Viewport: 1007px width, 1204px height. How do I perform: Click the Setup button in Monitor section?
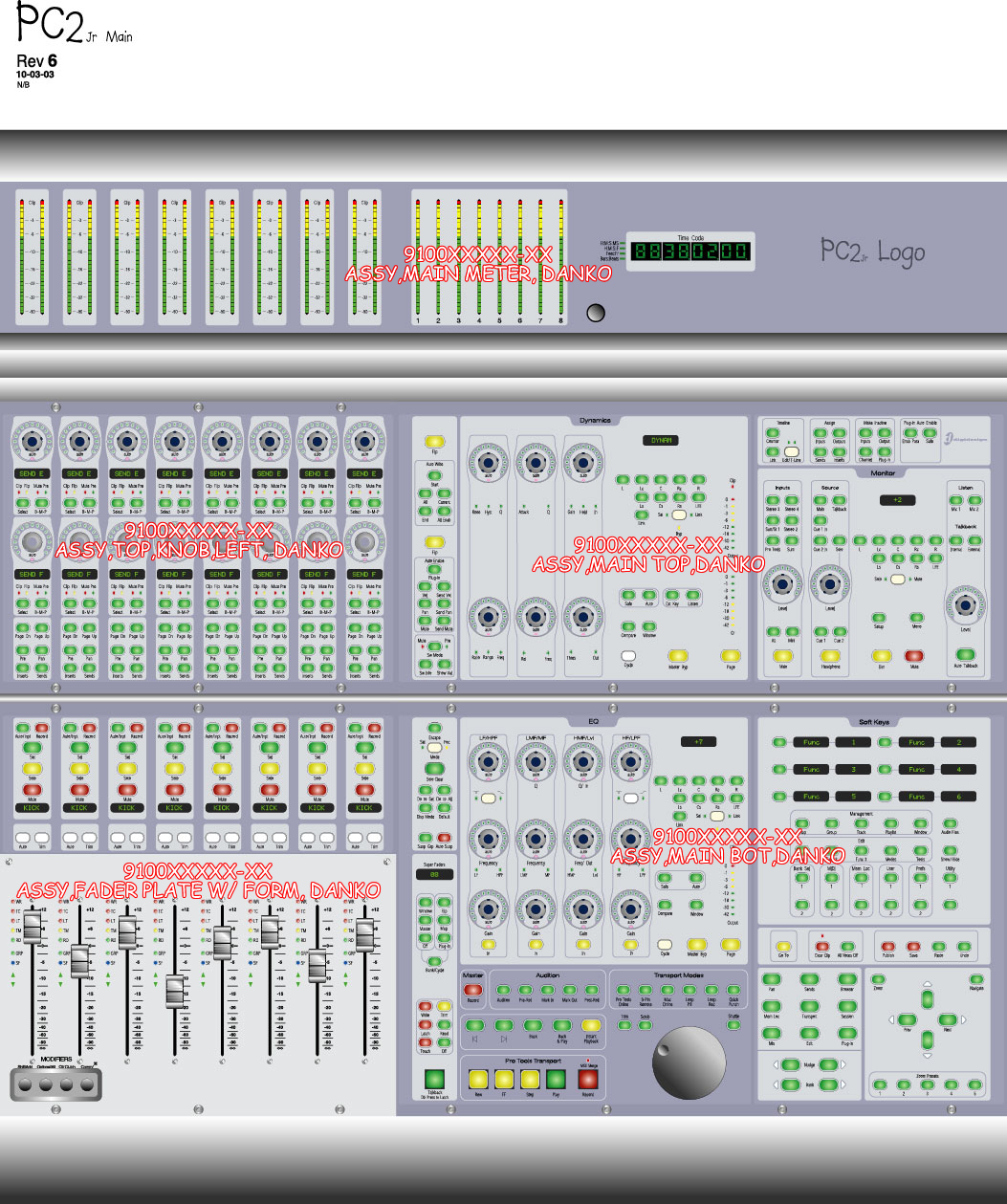879,617
